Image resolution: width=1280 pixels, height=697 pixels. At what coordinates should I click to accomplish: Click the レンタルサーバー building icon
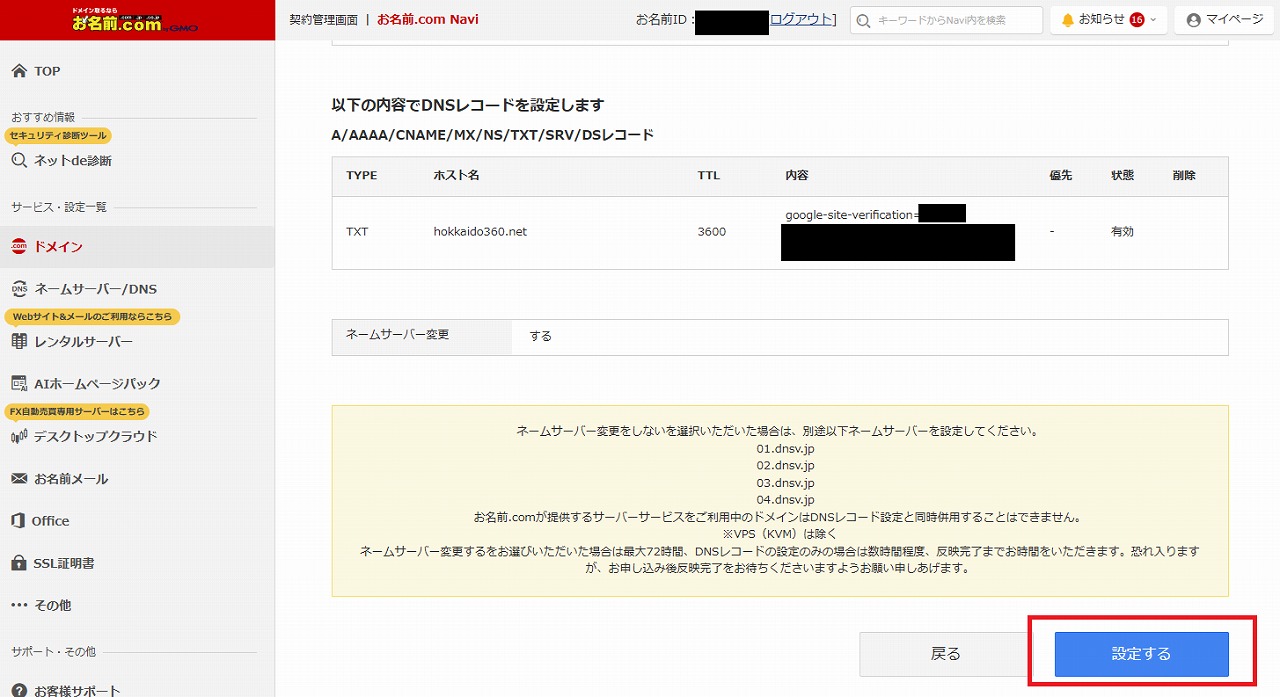click(19, 342)
